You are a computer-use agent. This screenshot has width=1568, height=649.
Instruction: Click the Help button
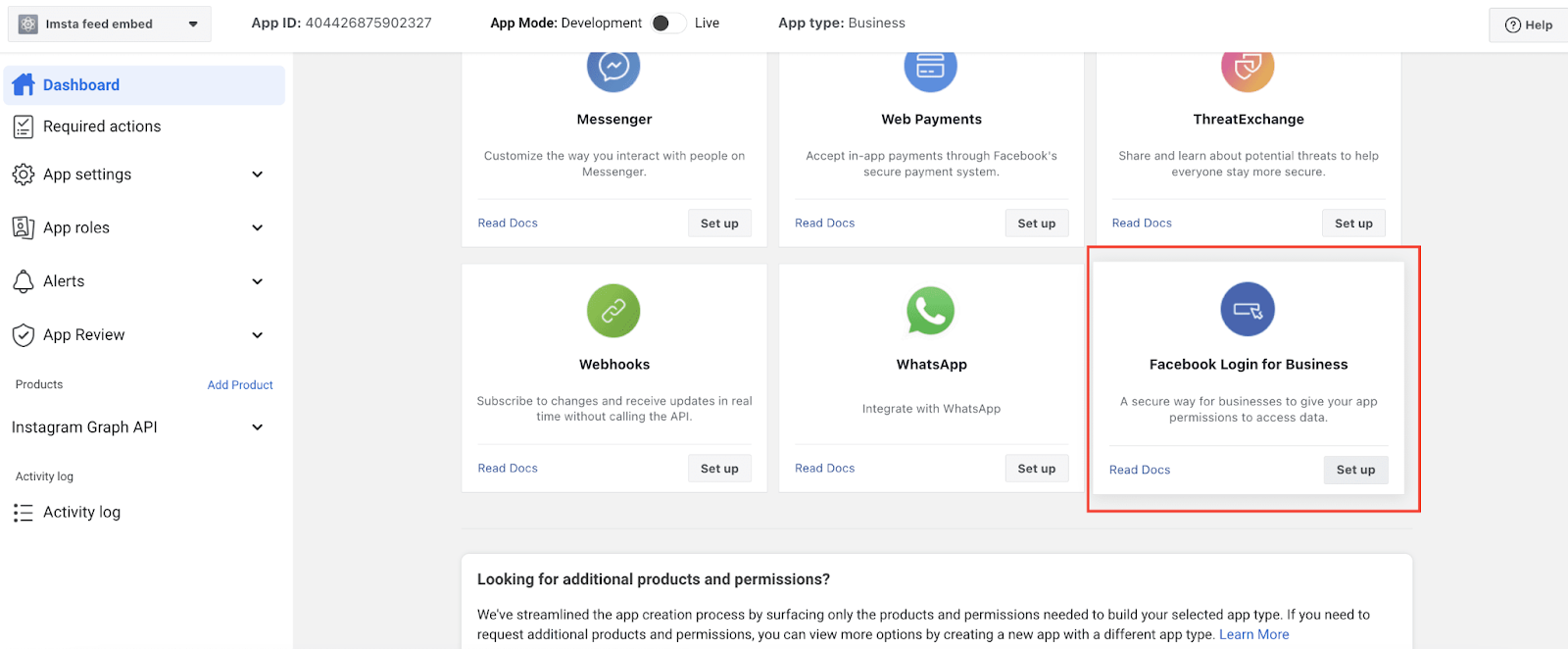pyautogui.click(x=1529, y=25)
